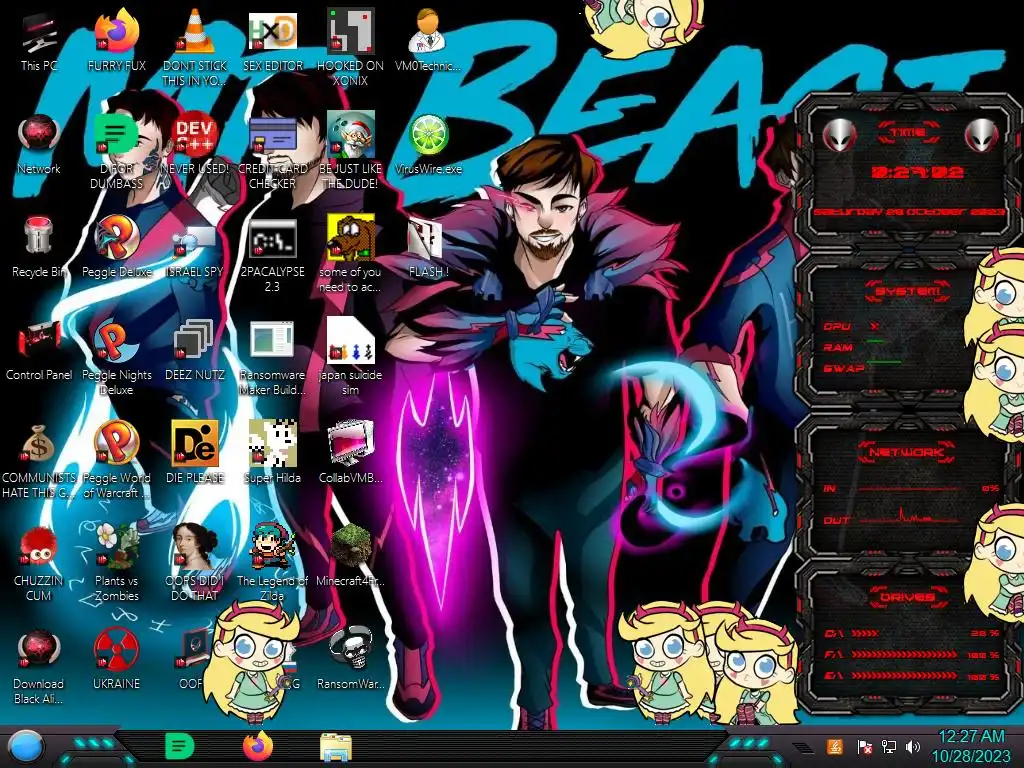
Task: Open Control Panel desktop icon
Action: 39,350
